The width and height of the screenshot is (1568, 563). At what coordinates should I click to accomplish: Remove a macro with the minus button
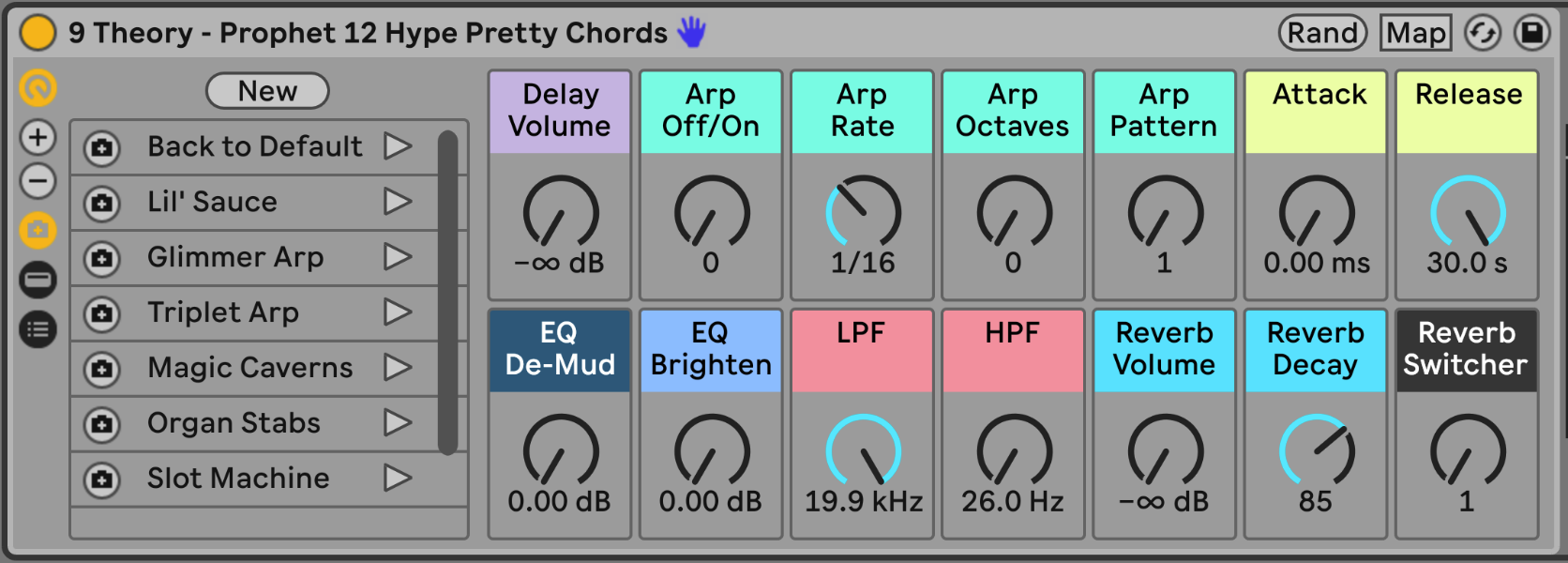coord(38,181)
